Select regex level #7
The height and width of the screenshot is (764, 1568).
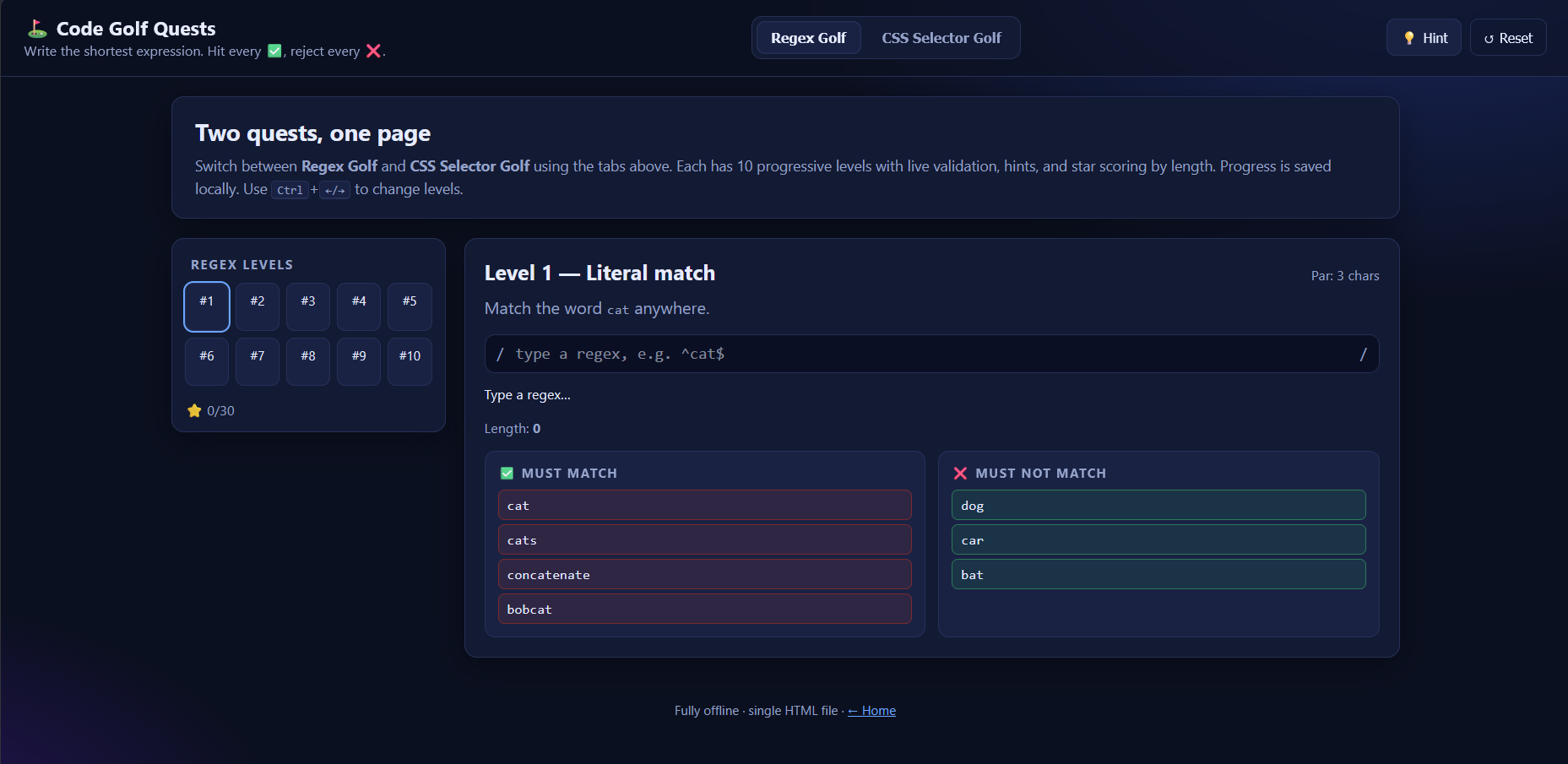(258, 361)
